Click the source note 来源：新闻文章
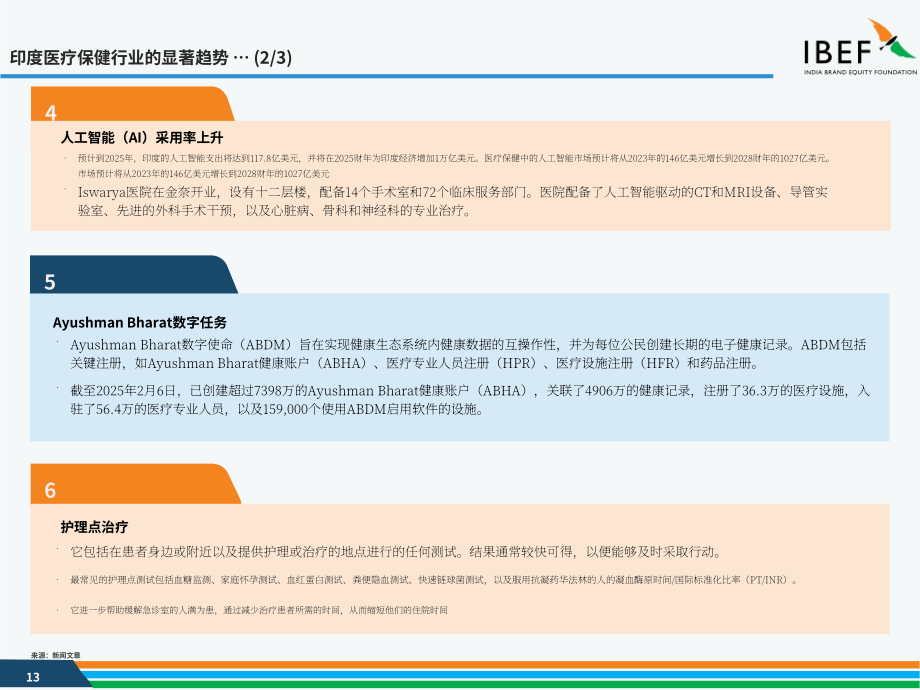The width and height of the screenshot is (920, 690). coord(56,655)
